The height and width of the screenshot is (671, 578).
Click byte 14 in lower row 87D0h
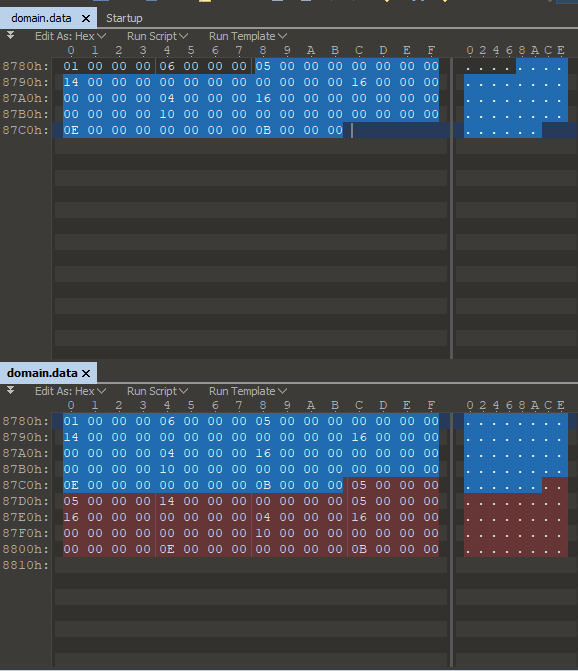pos(167,501)
